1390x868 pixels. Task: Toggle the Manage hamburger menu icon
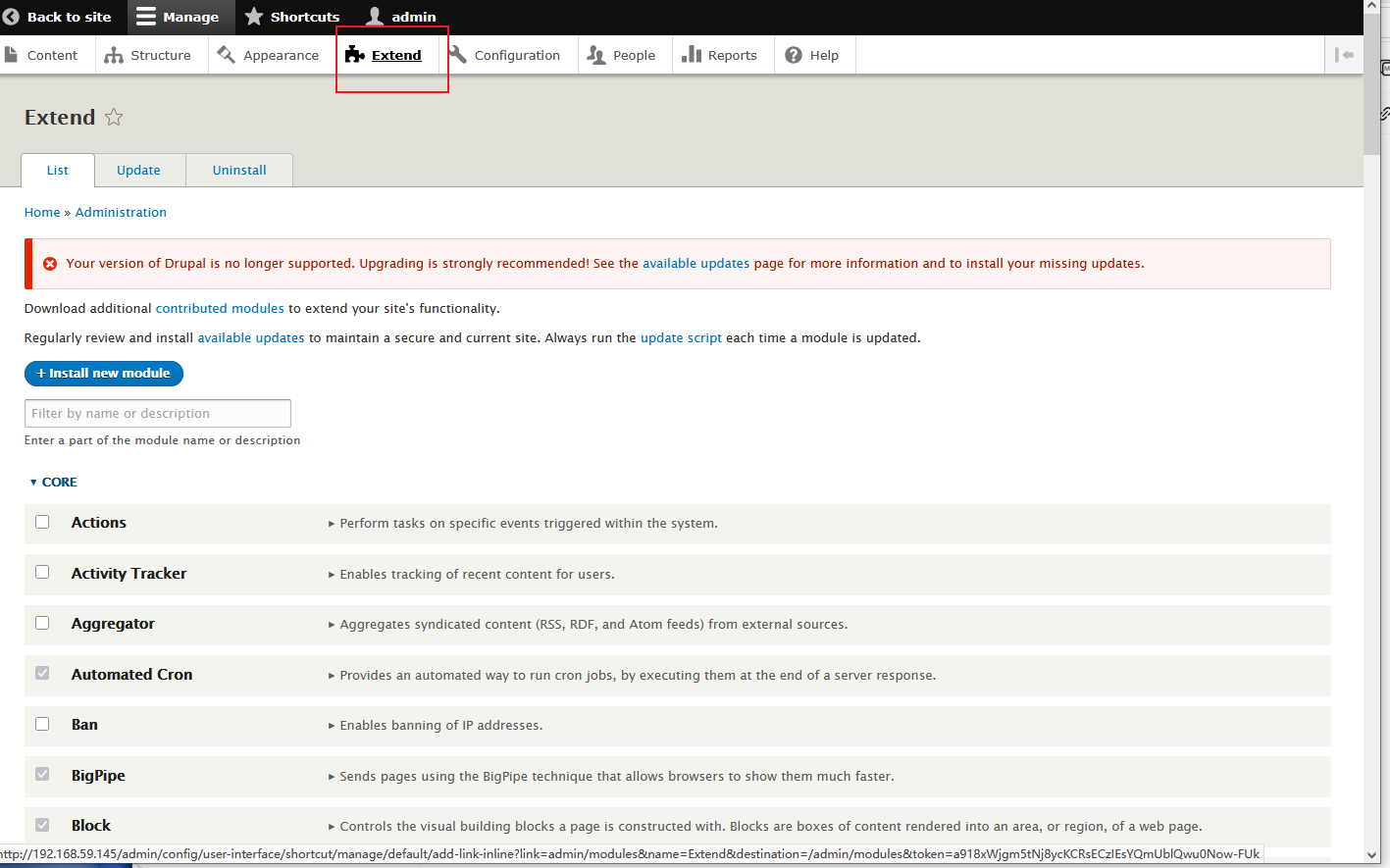(146, 17)
